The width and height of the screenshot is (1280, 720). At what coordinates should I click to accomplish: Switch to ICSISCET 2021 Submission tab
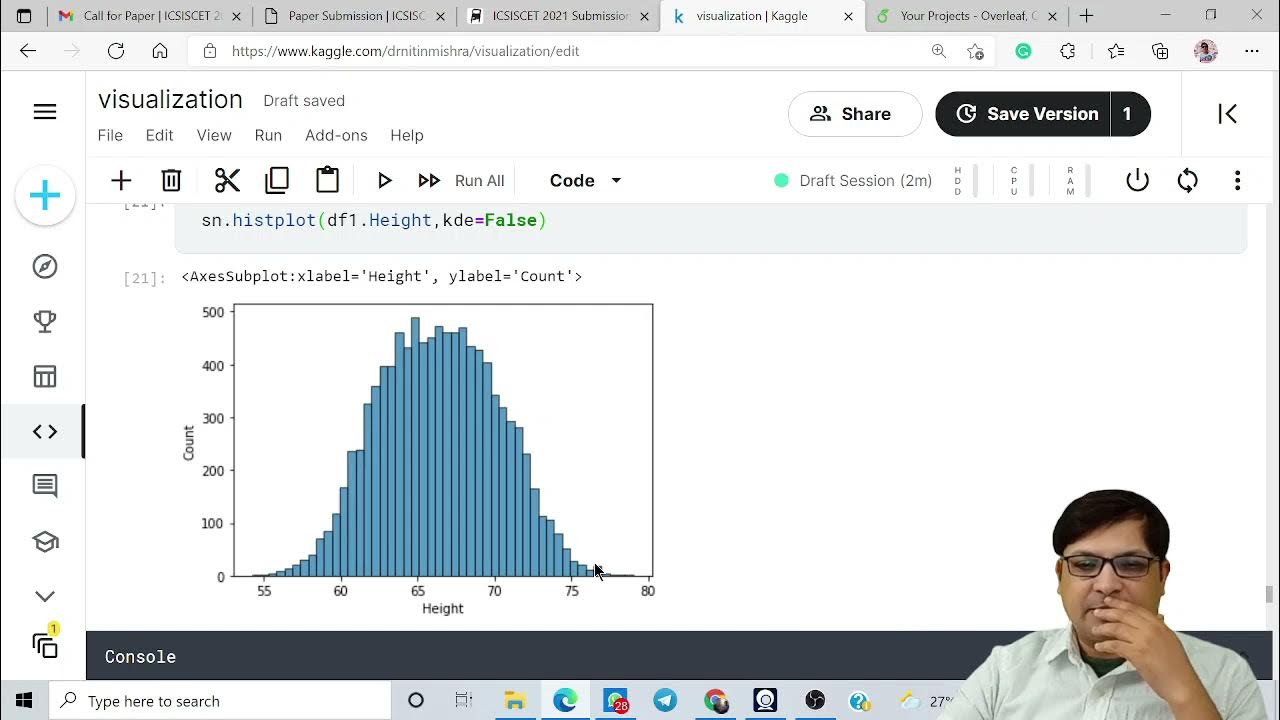[x=558, y=16]
